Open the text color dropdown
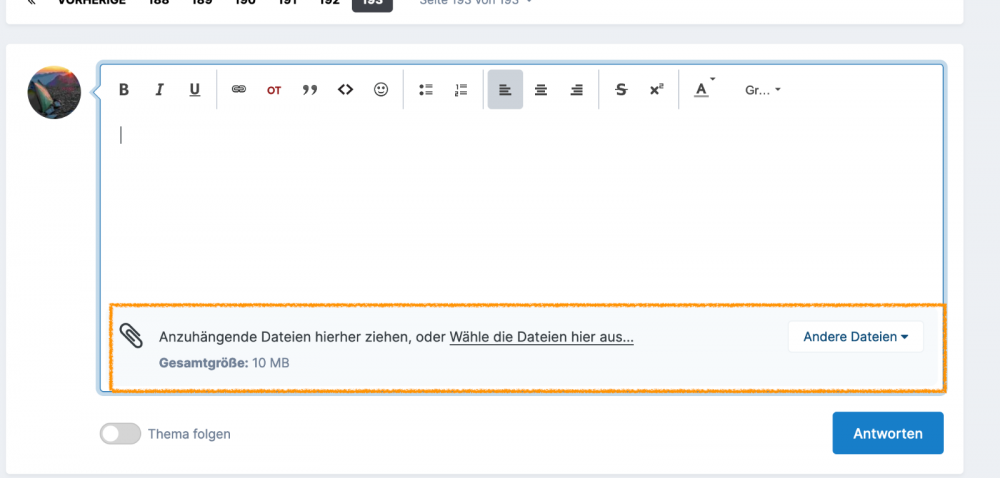 pos(703,90)
